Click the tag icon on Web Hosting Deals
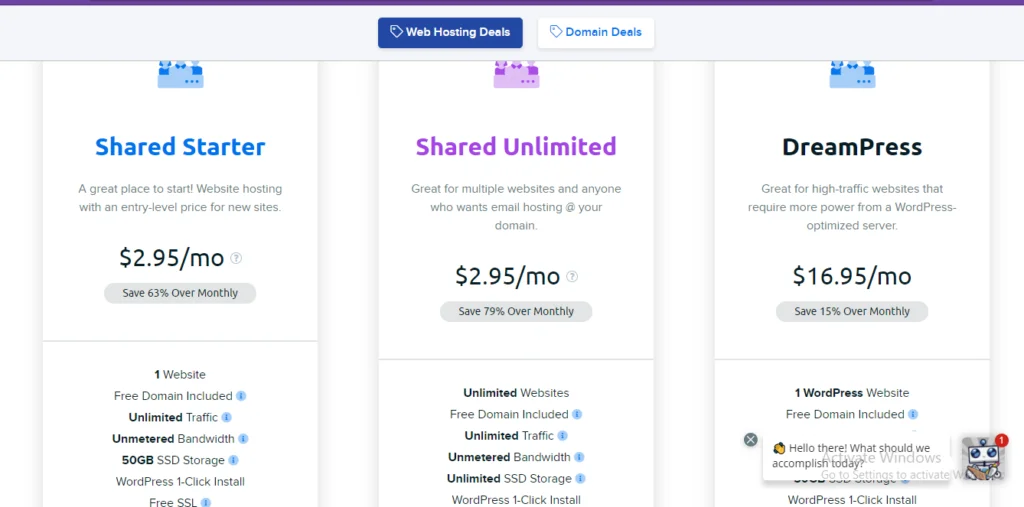This screenshot has width=1024, height=507. pos(396,31)
